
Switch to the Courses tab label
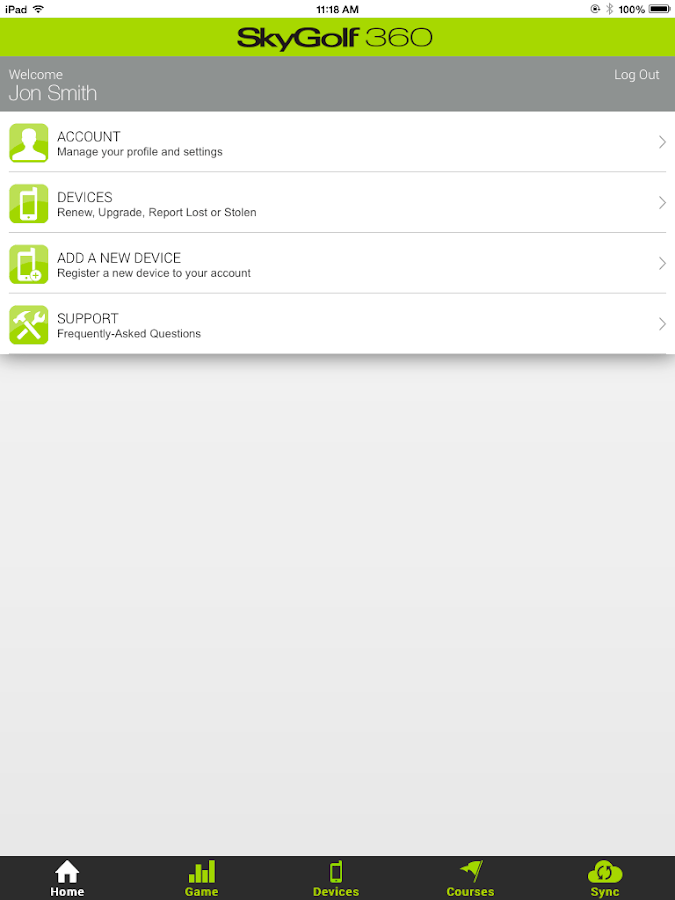click(471, 891)
